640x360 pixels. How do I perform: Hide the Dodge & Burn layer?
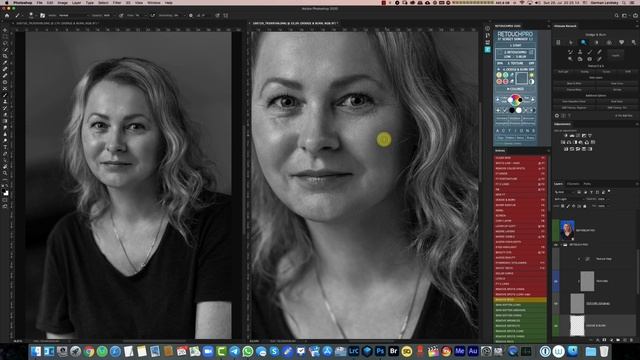coord(556,326)
